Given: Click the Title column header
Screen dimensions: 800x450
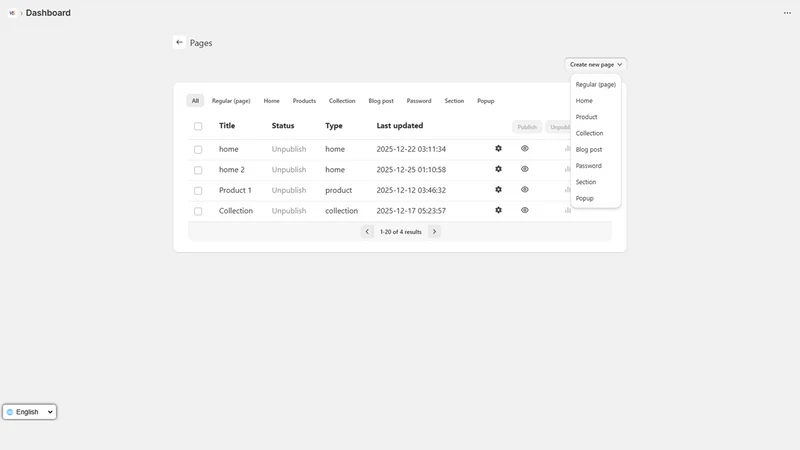Looking at the screenshot, I should click(227, 126).
